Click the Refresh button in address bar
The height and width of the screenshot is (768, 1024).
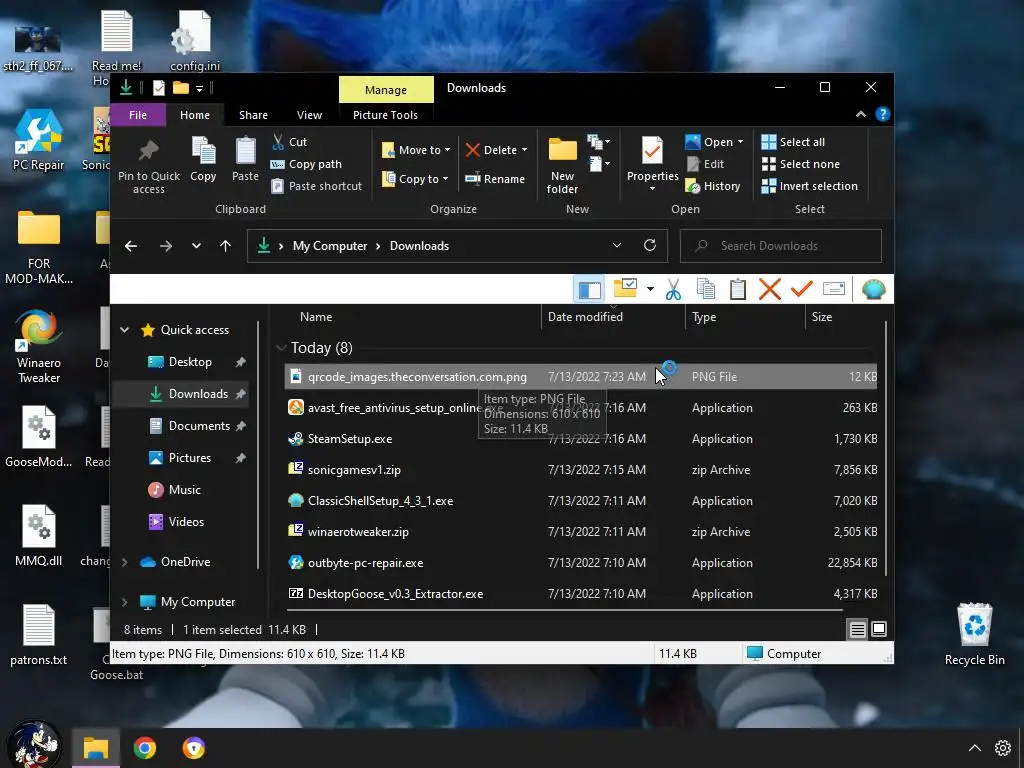(x=650, y=246)
